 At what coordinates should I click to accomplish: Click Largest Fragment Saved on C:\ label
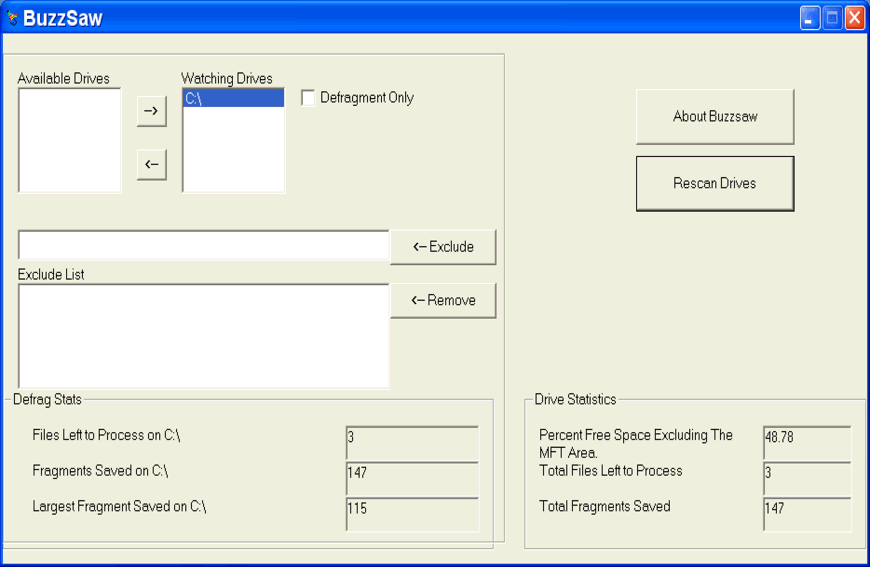click(119, 507)
